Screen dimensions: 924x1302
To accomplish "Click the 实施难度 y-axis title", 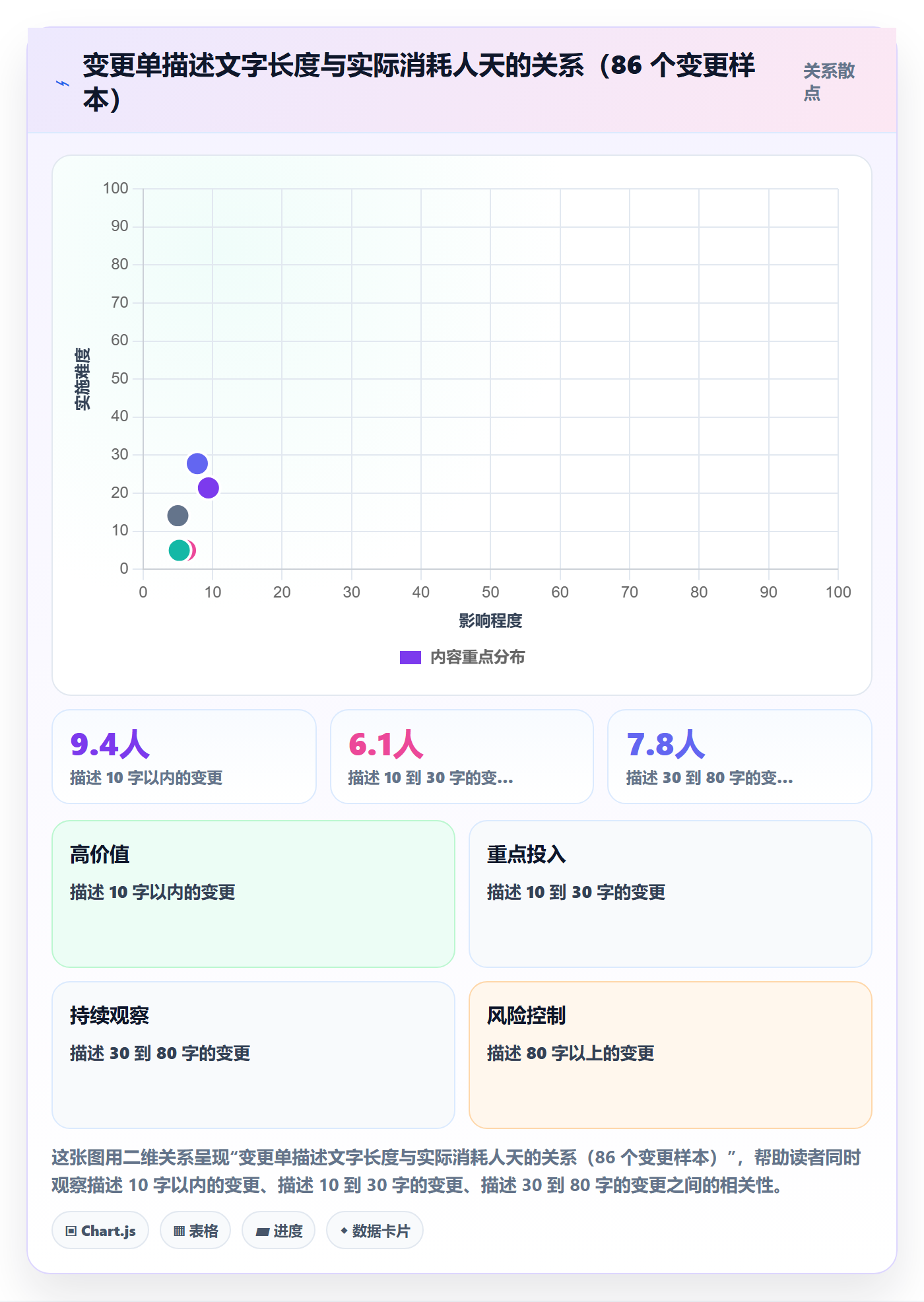I will point(82,379).
